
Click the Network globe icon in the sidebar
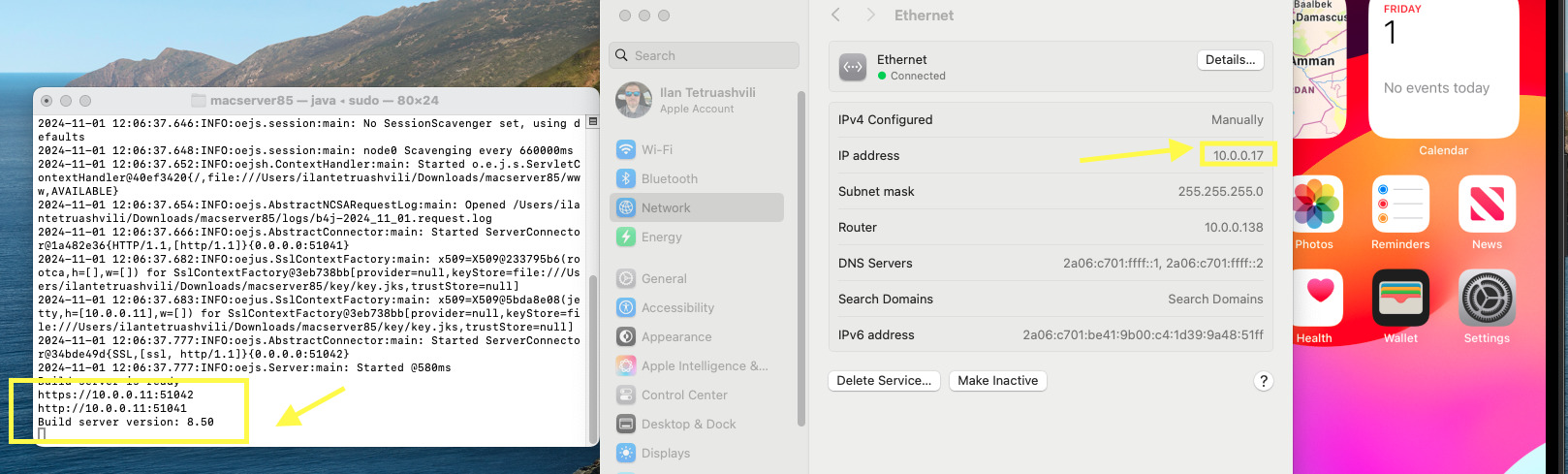click(626, 207)
